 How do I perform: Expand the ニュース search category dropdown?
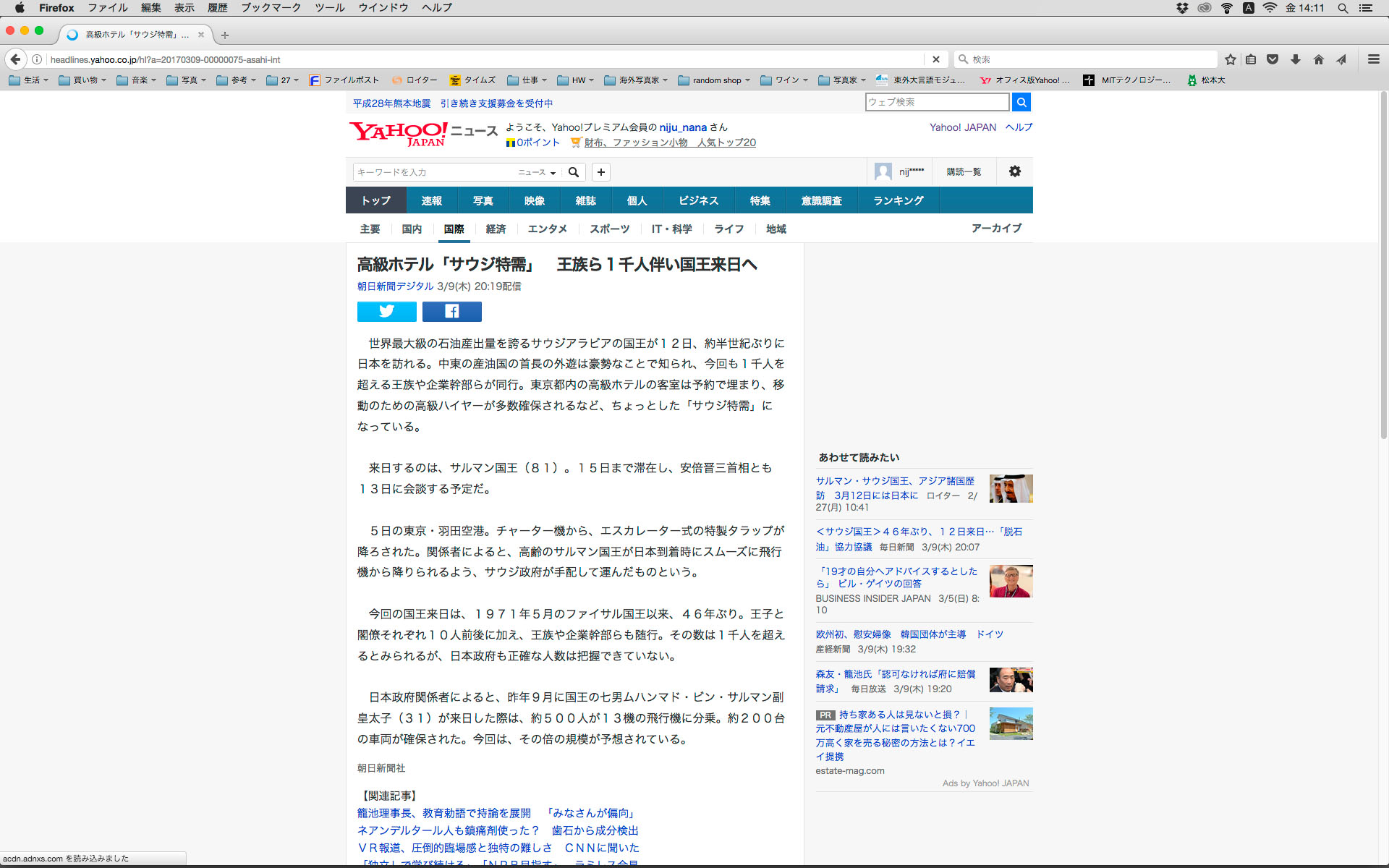537,172
